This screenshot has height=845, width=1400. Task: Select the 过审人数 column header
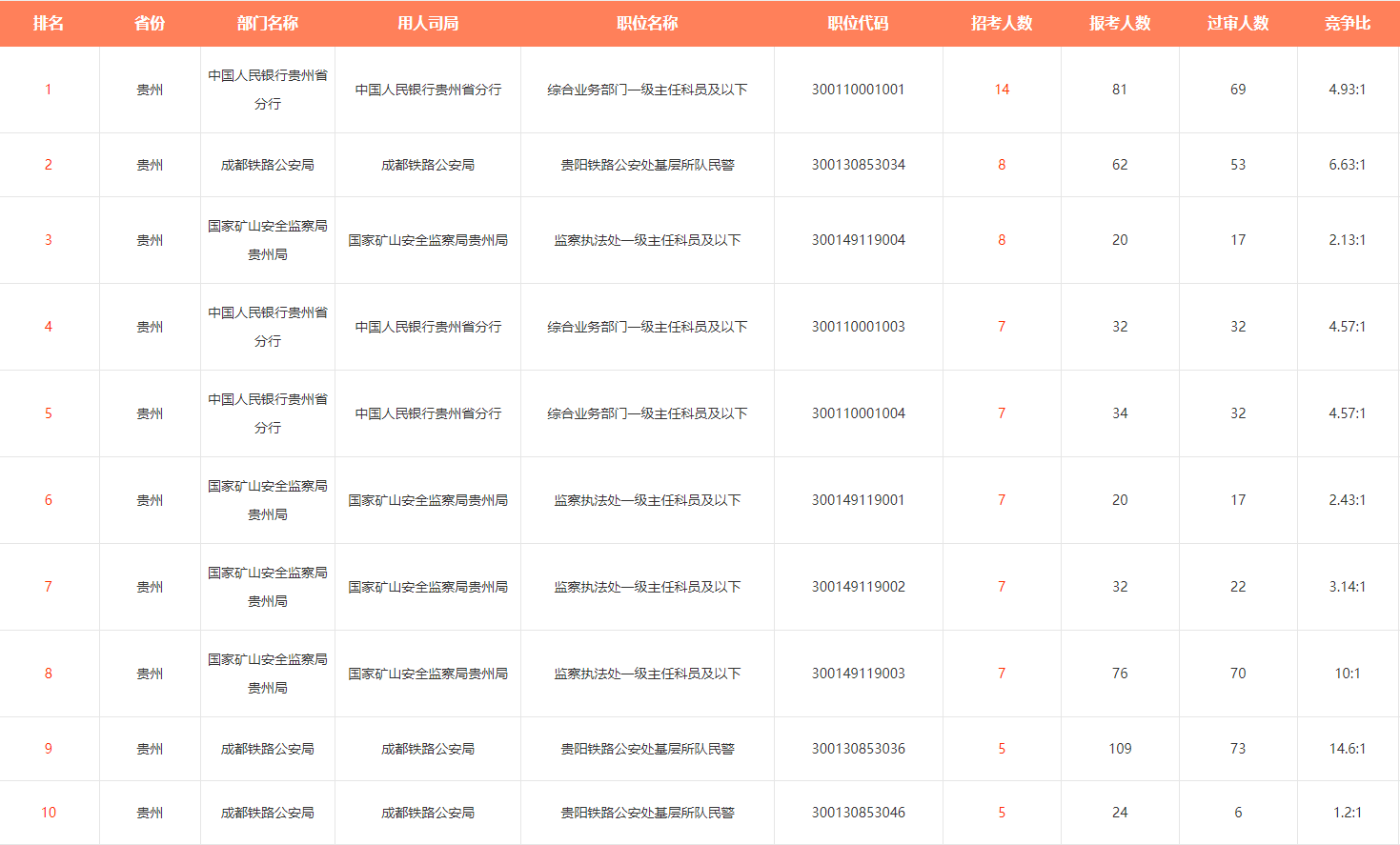click(1238, 23)
